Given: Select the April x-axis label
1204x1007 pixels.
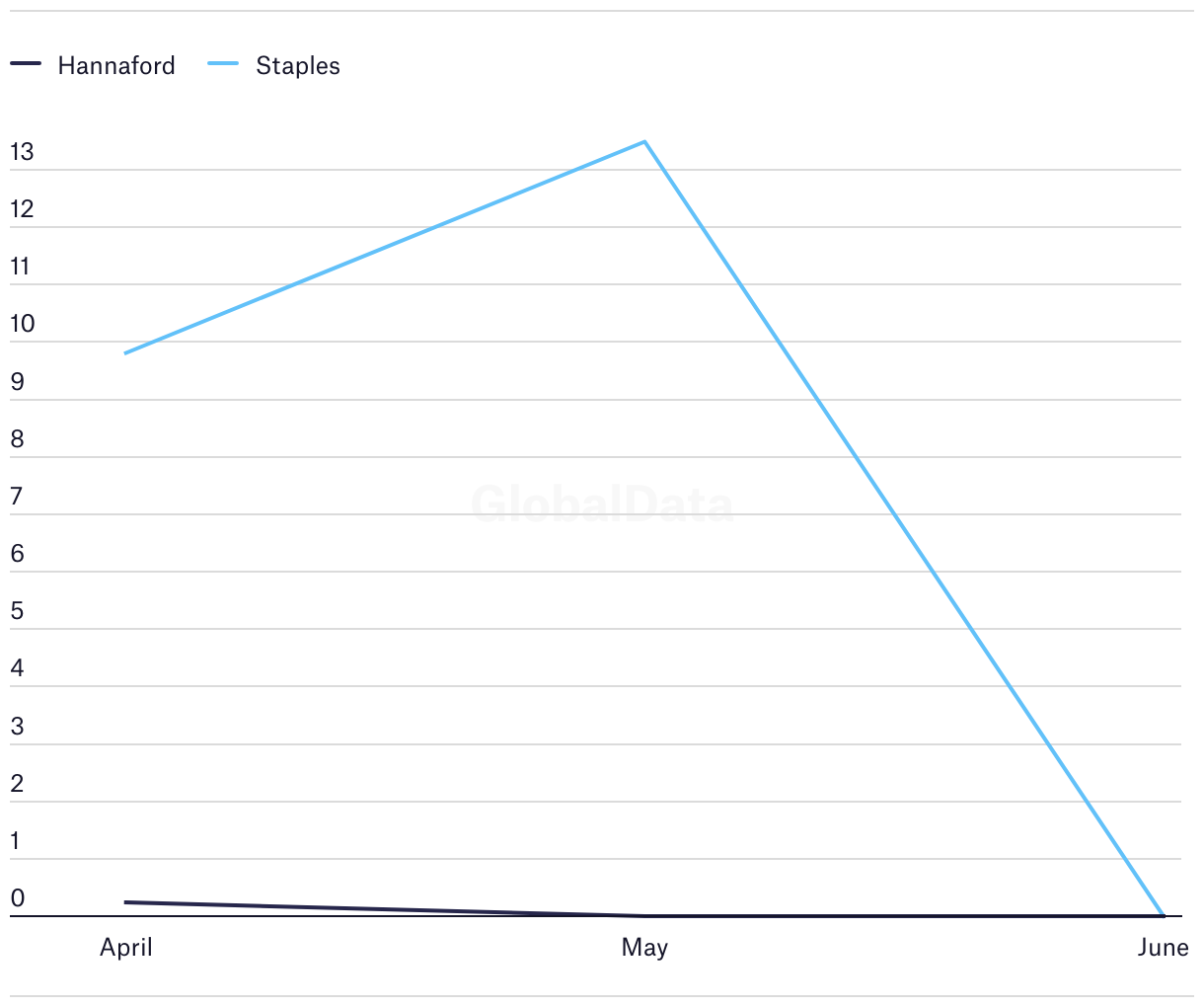Looking at the screenshot, I should point(126,948).
